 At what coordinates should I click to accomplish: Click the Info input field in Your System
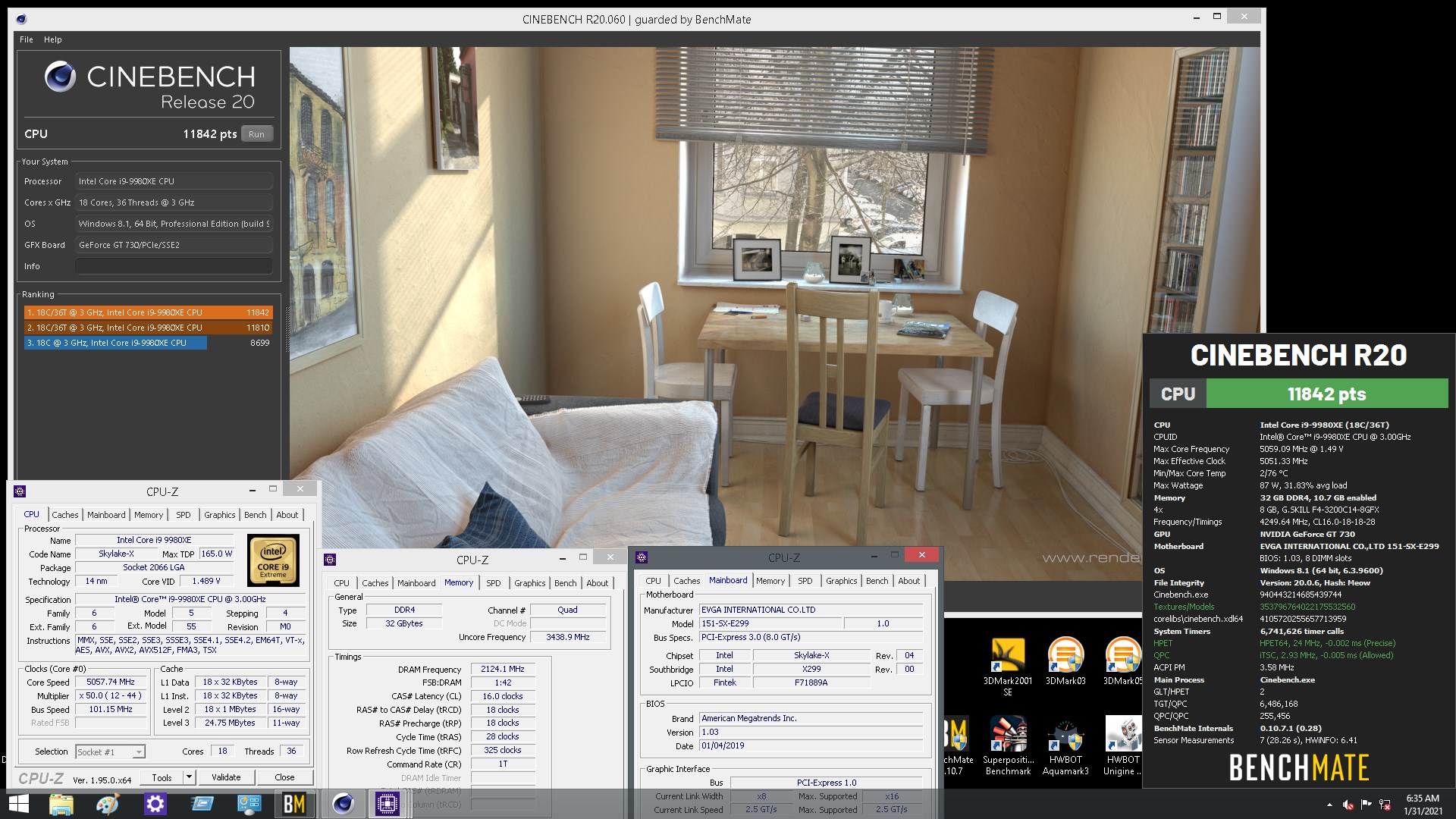(174, 266)
